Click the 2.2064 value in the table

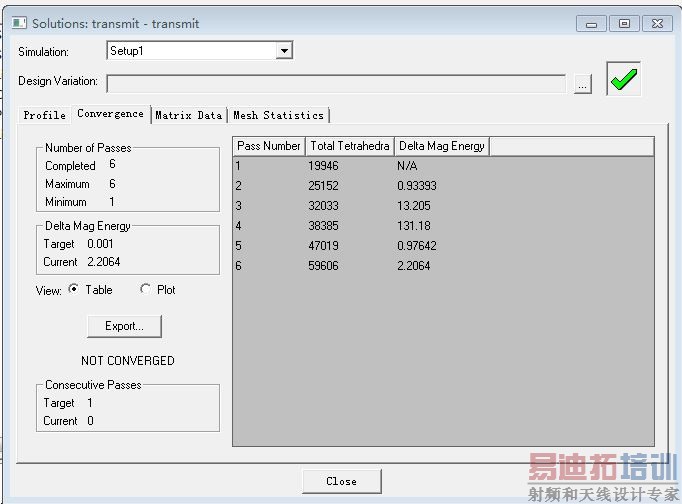coord(413,266)
